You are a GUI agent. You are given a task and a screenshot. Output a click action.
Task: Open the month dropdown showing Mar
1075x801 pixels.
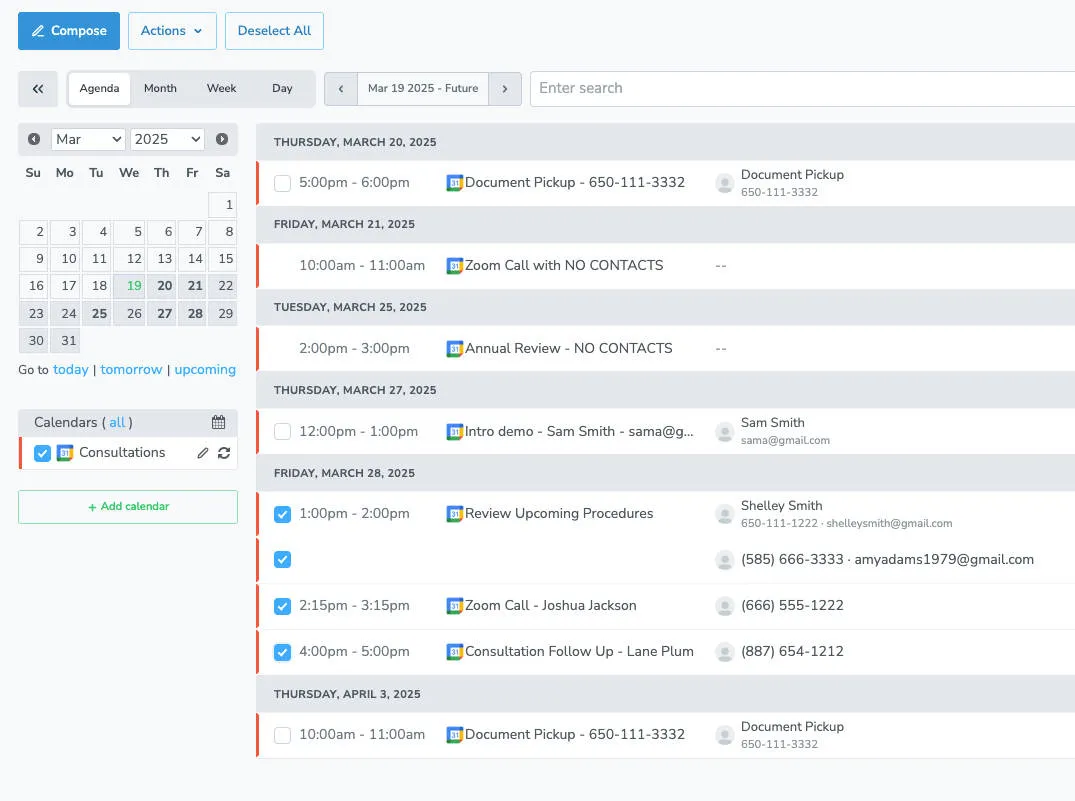pos(87,139)
